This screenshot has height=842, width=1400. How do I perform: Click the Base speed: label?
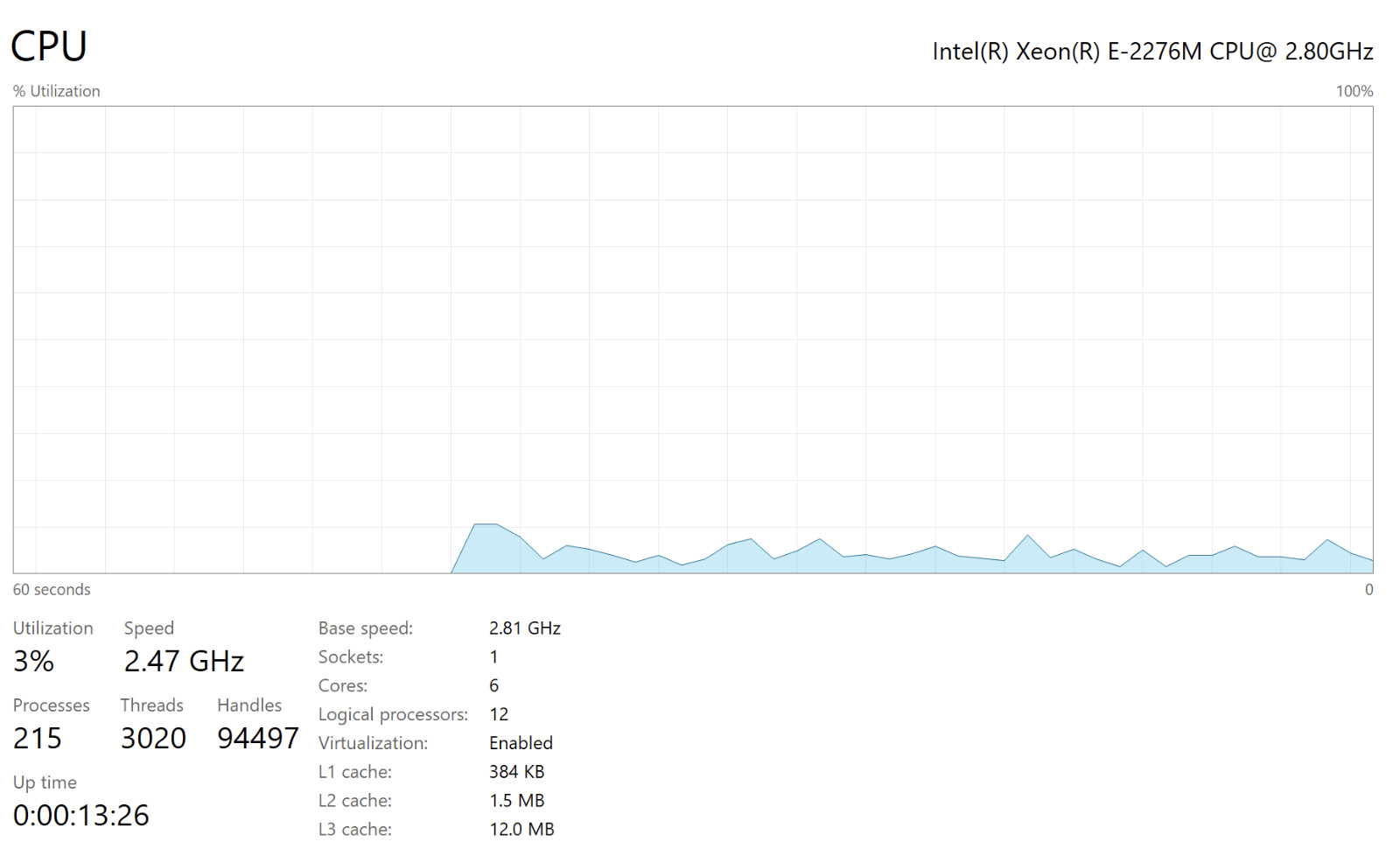pos(366,628)
